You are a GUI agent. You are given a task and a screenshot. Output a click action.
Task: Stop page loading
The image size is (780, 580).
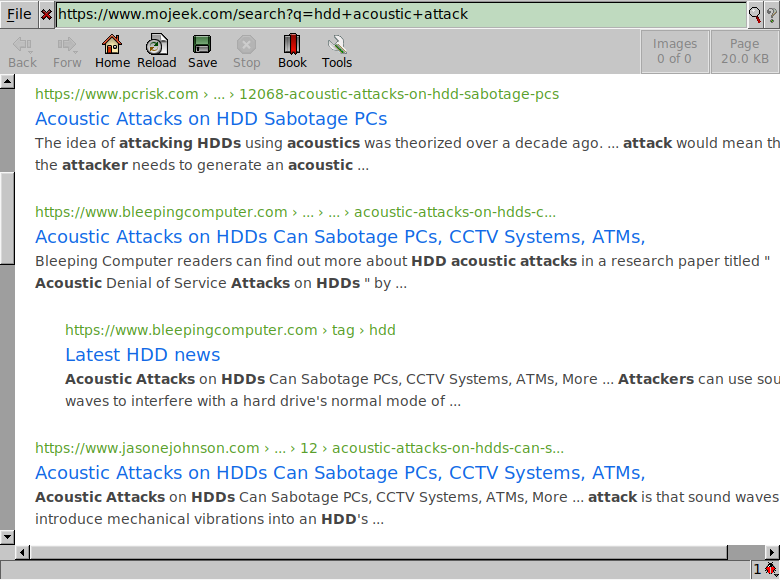[x=246, y=52]
